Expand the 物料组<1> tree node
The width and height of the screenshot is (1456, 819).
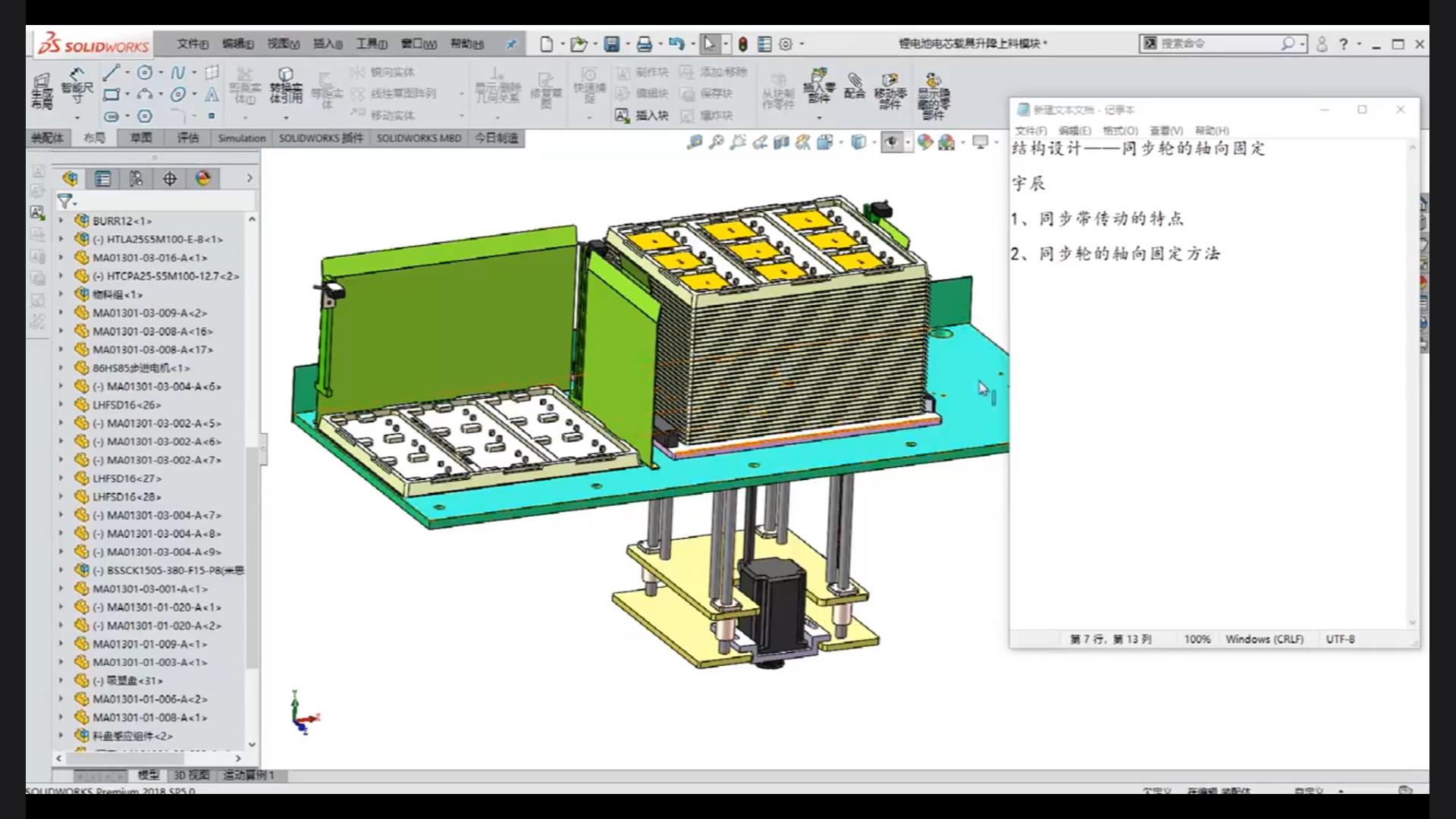point(61,294)
